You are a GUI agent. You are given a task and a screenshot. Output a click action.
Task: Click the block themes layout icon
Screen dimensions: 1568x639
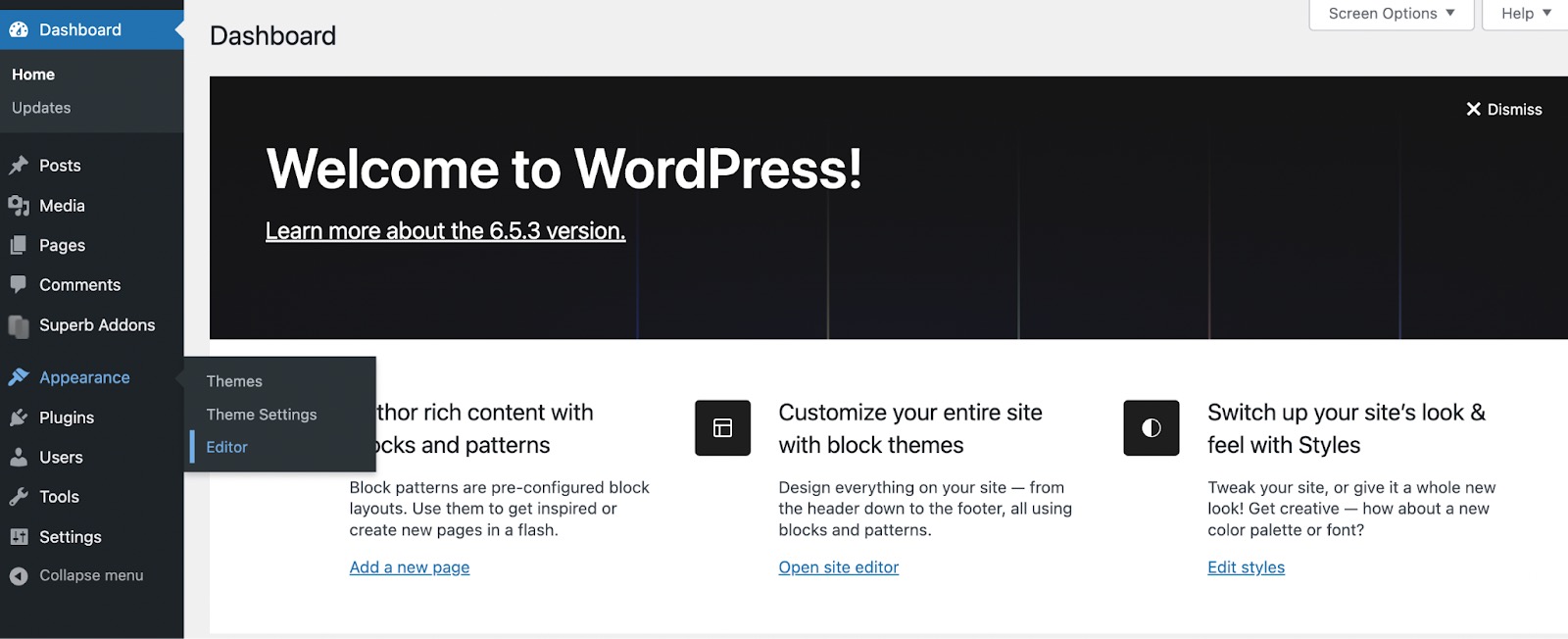click(x=723, y=428)
